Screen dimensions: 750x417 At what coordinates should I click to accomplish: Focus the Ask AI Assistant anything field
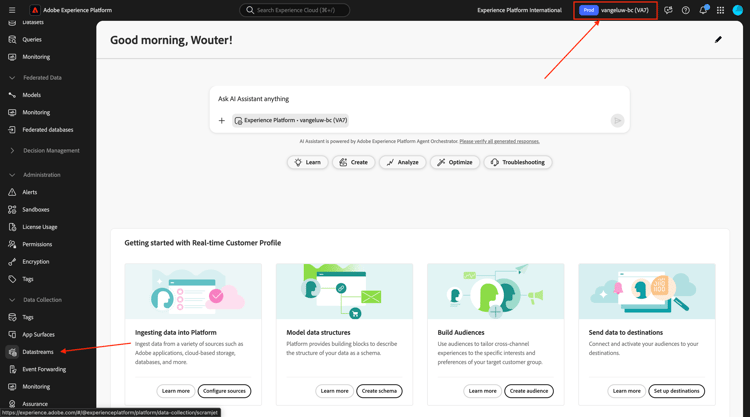pos(419,99)
